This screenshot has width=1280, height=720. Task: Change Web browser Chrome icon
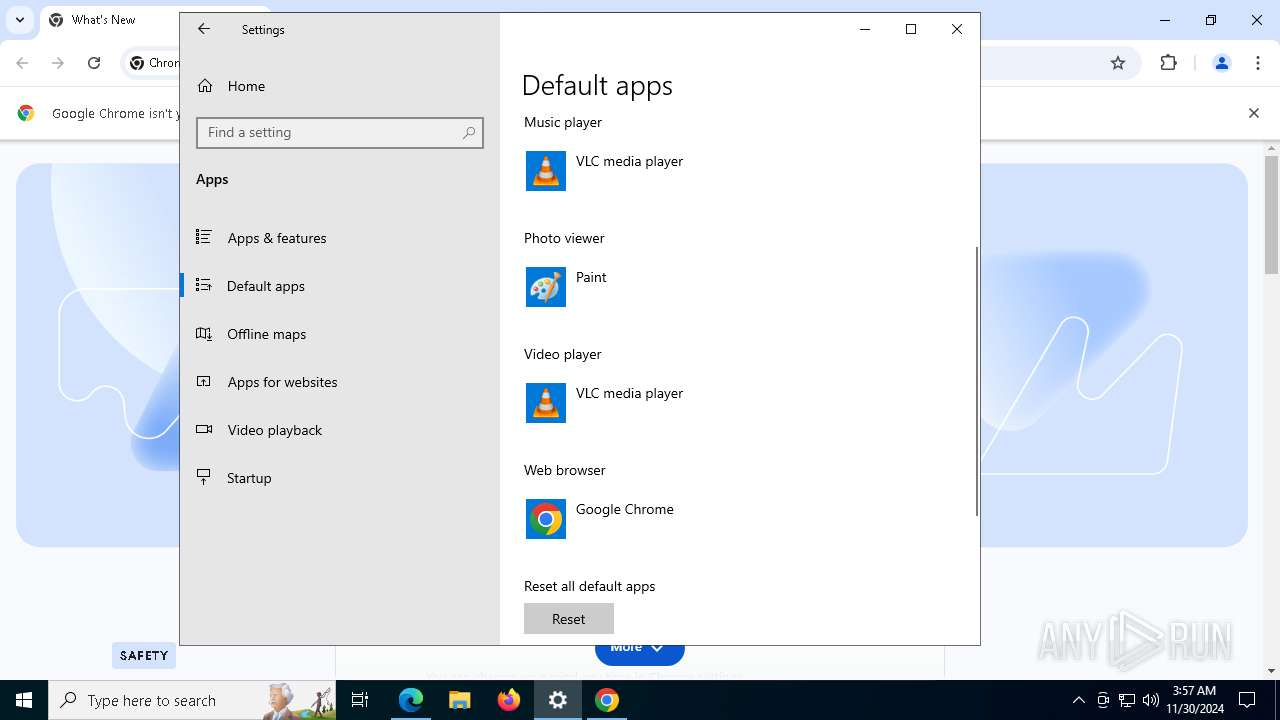(546, 519)
